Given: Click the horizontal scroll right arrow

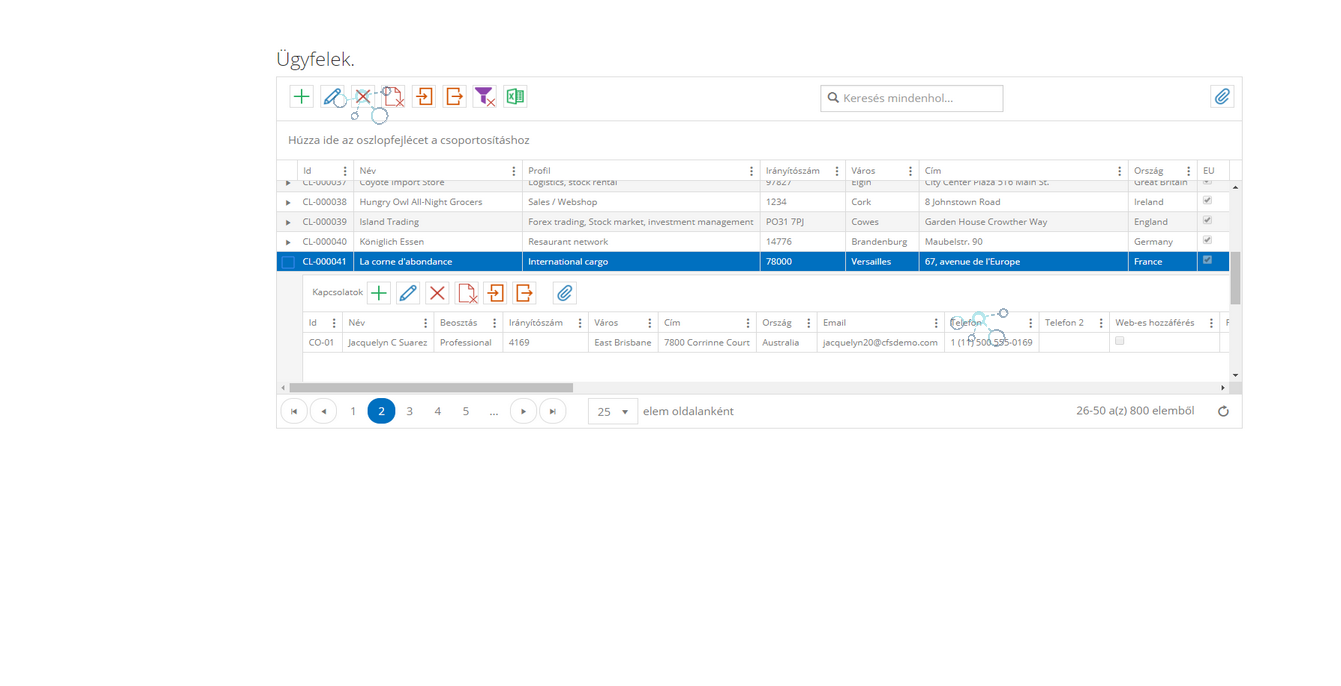Looking at the screenshot, I should tap(1222, 388).
